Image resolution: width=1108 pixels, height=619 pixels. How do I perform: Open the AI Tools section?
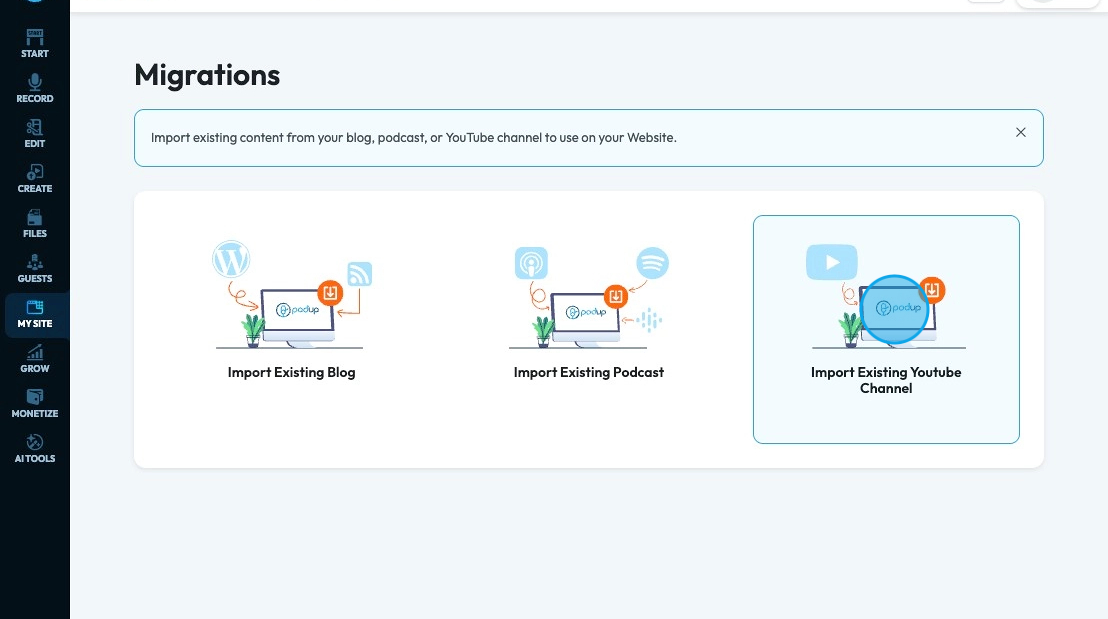point(35,449)
